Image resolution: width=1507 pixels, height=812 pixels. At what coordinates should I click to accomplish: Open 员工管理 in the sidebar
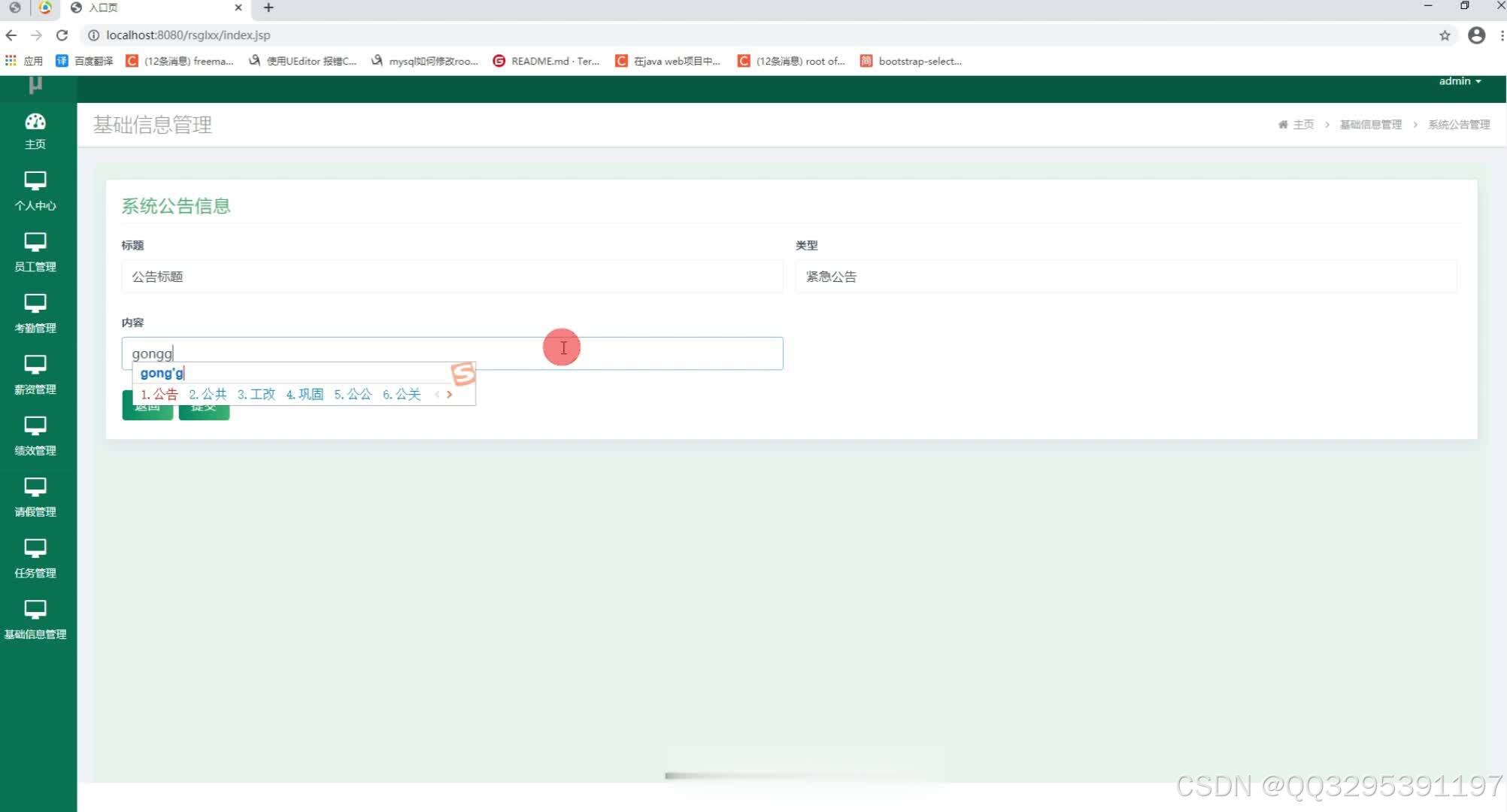point(35,253)
